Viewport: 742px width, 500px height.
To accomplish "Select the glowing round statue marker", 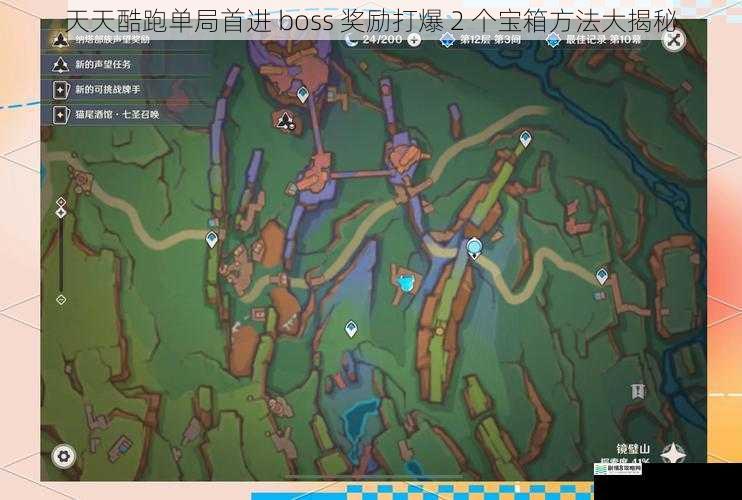I will [474, 247].
